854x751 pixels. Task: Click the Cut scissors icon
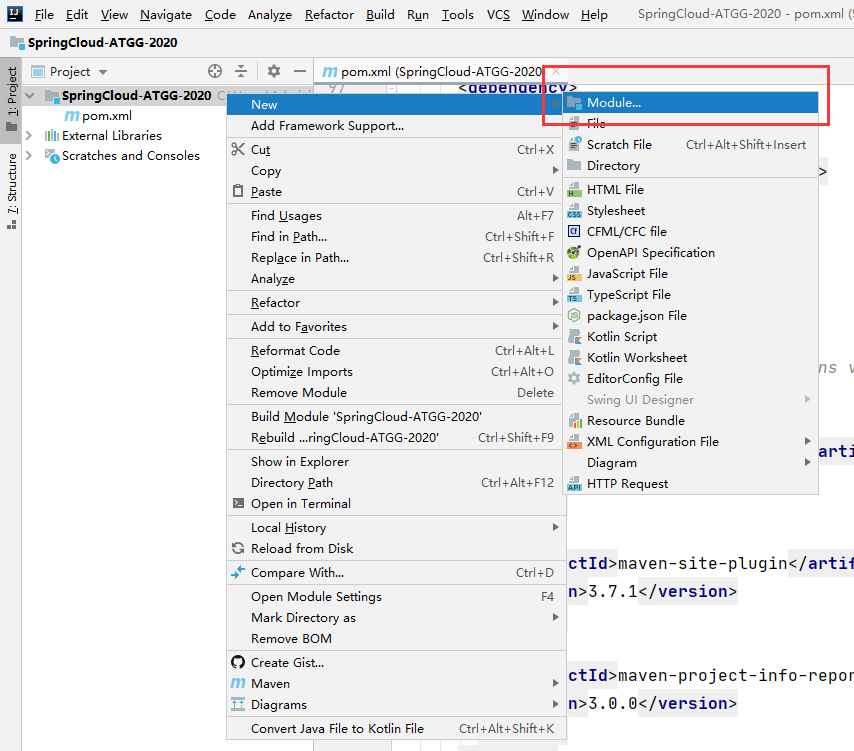(x=238, y=149)
